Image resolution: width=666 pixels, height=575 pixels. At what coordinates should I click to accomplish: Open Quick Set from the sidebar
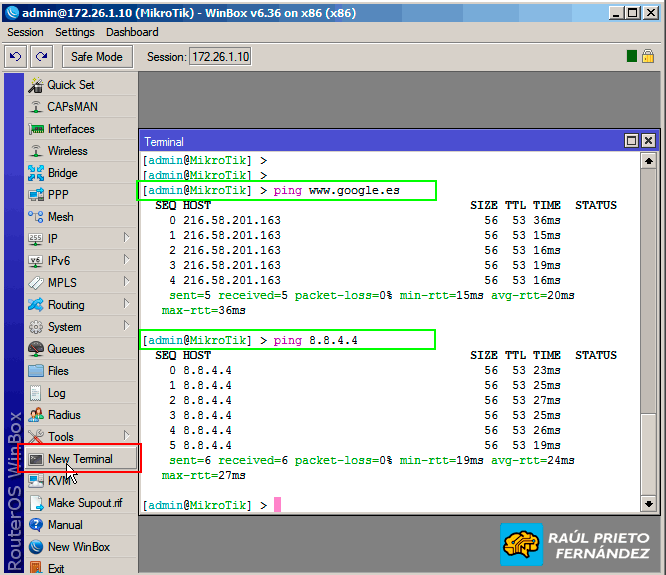tap(70, 85)
